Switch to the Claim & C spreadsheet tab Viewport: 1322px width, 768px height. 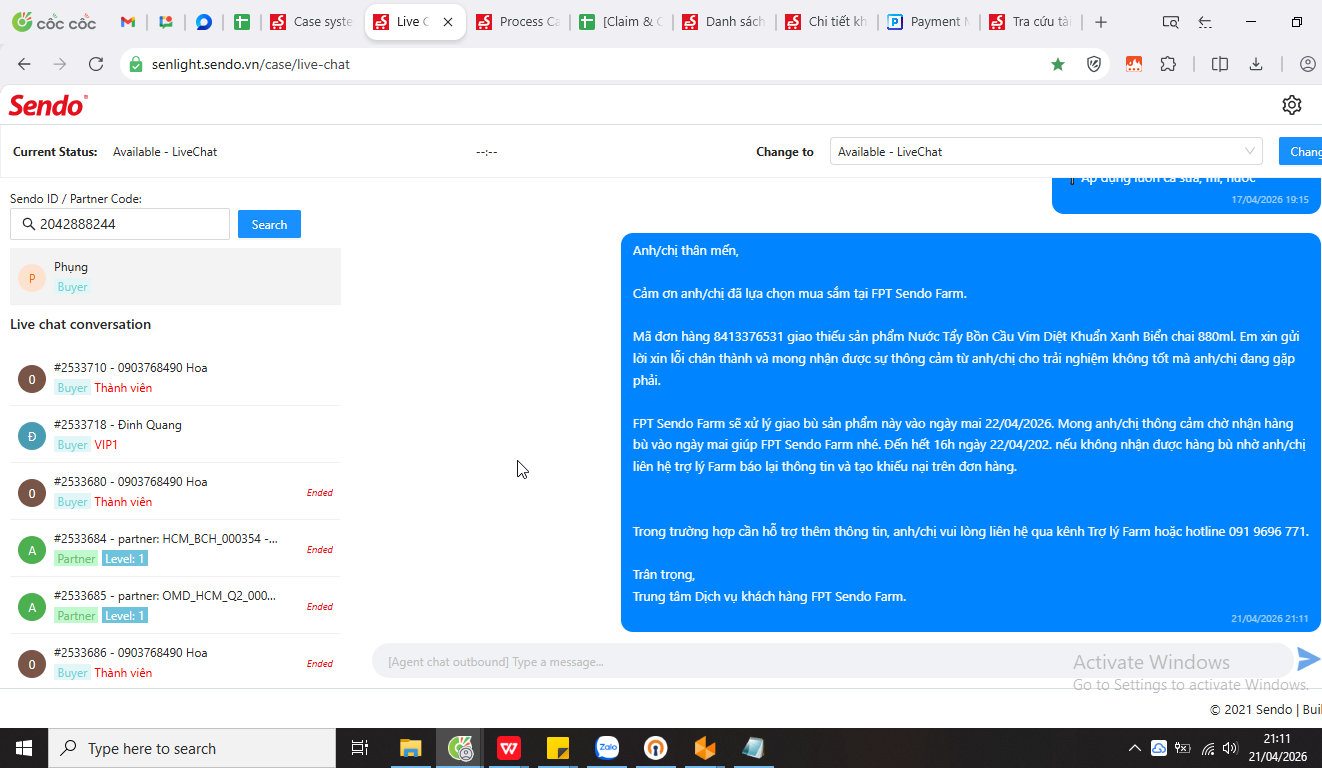point(621,22)
